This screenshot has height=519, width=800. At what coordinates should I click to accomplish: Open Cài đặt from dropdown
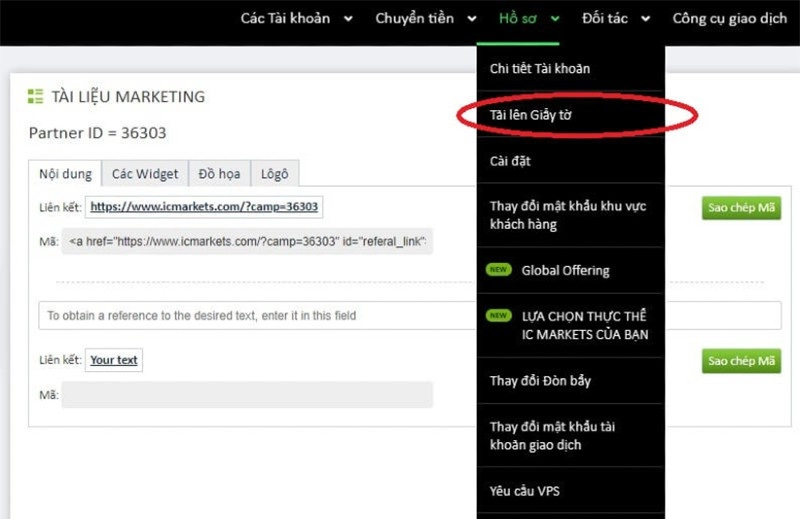point(570,161)
